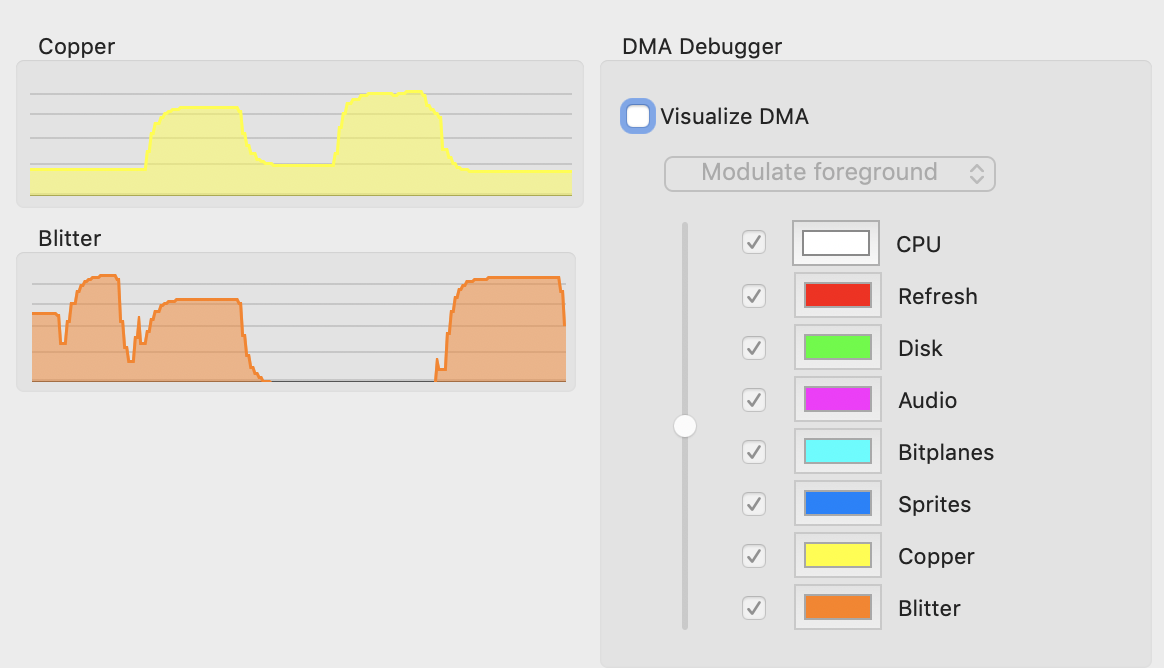This screenshot has width=1164, height=668.
Task: Uncheck the Bitplanes checkbox
Action: pyautogui.click(x=753, y=452)
